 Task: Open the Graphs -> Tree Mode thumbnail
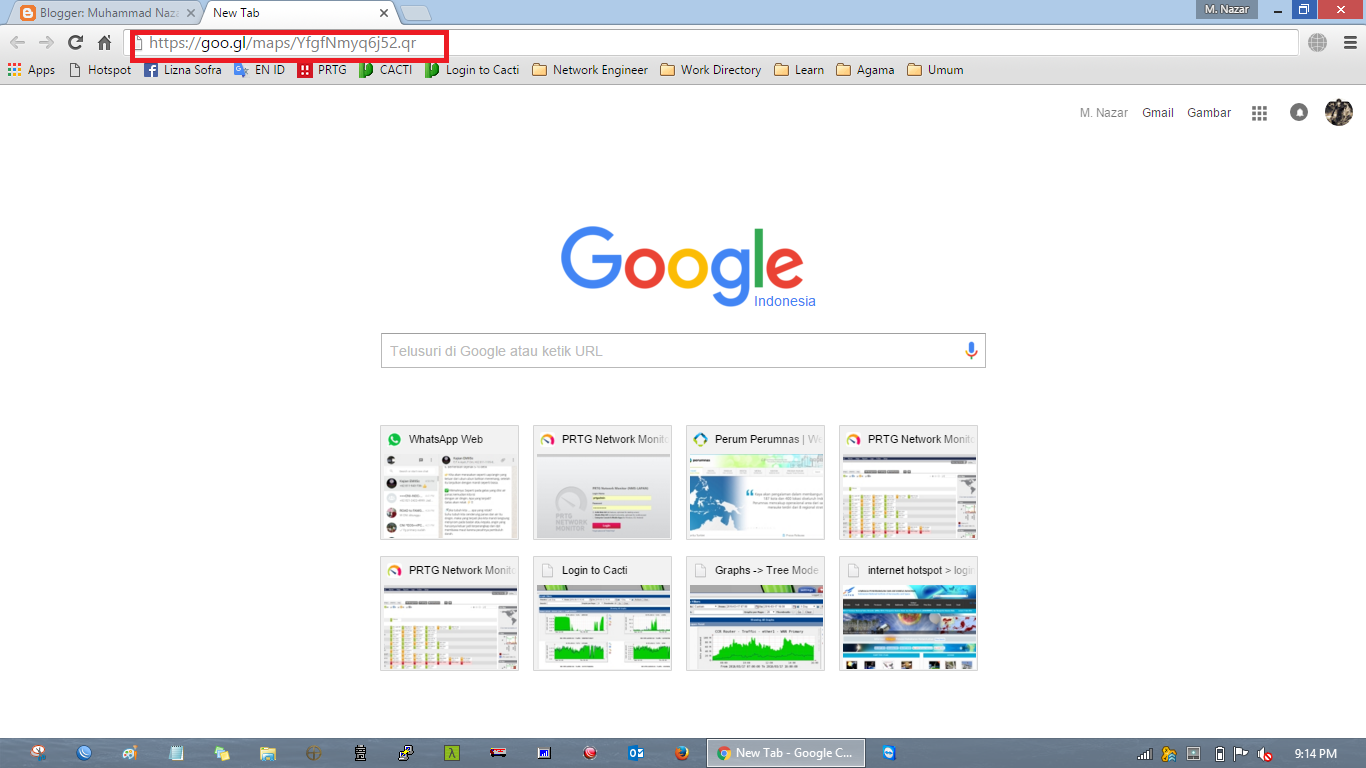(755, 613)
